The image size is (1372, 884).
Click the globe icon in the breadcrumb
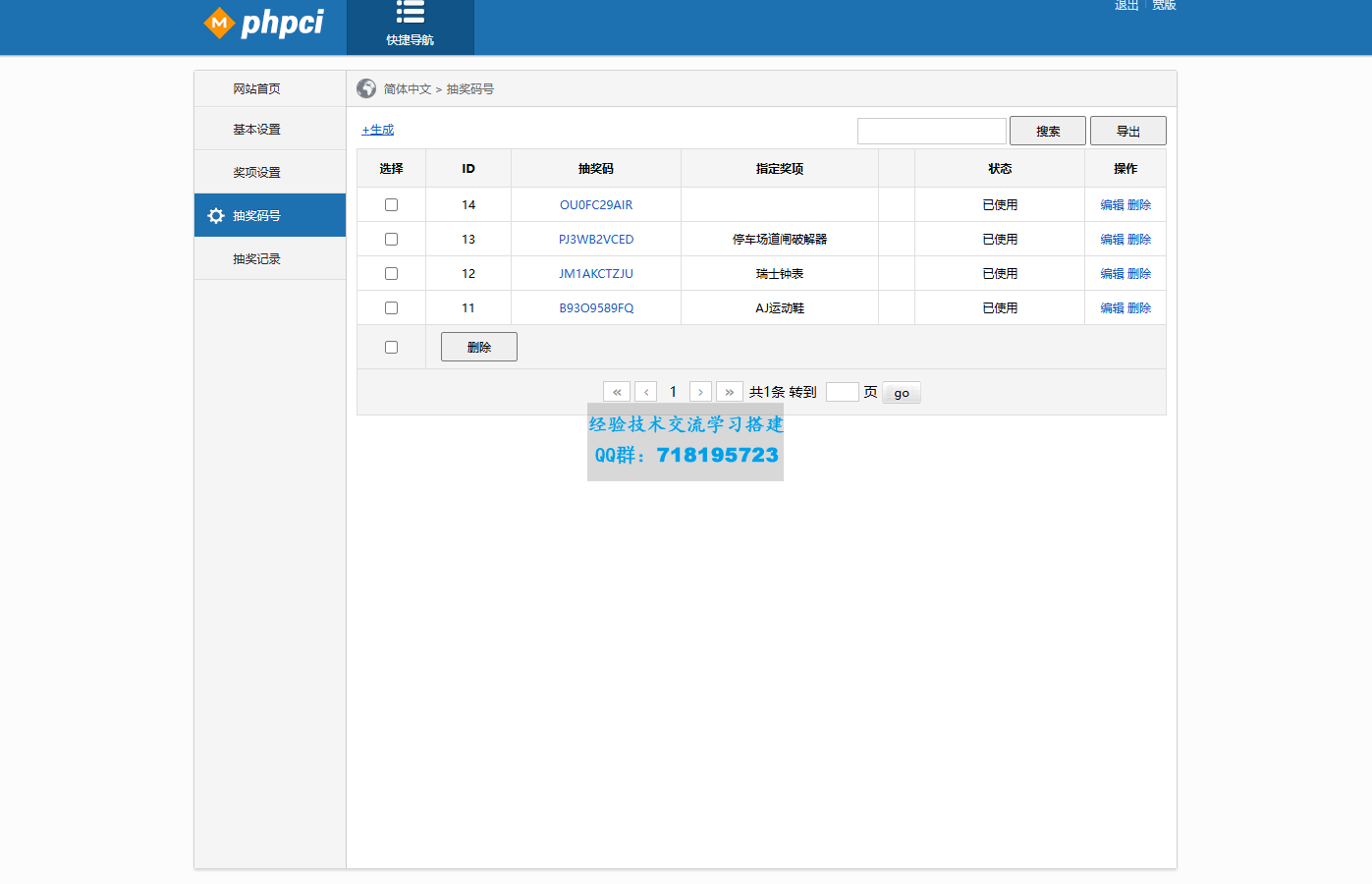pyautogui.click(x=366, y=87)
